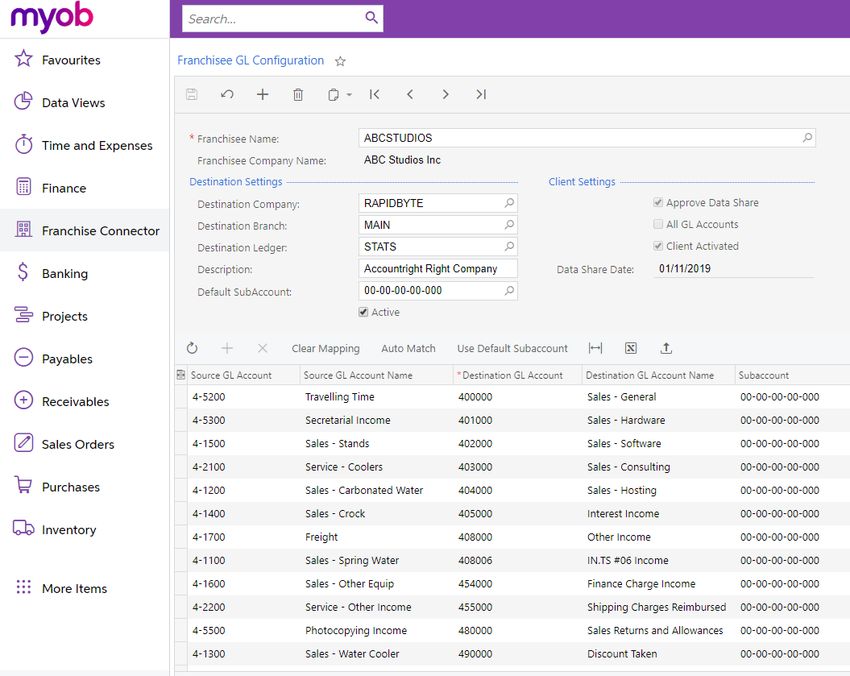This screenshot has height=676, width=850.
Task: Enable All GL Accounts checkbox
Action: point(658,224)
